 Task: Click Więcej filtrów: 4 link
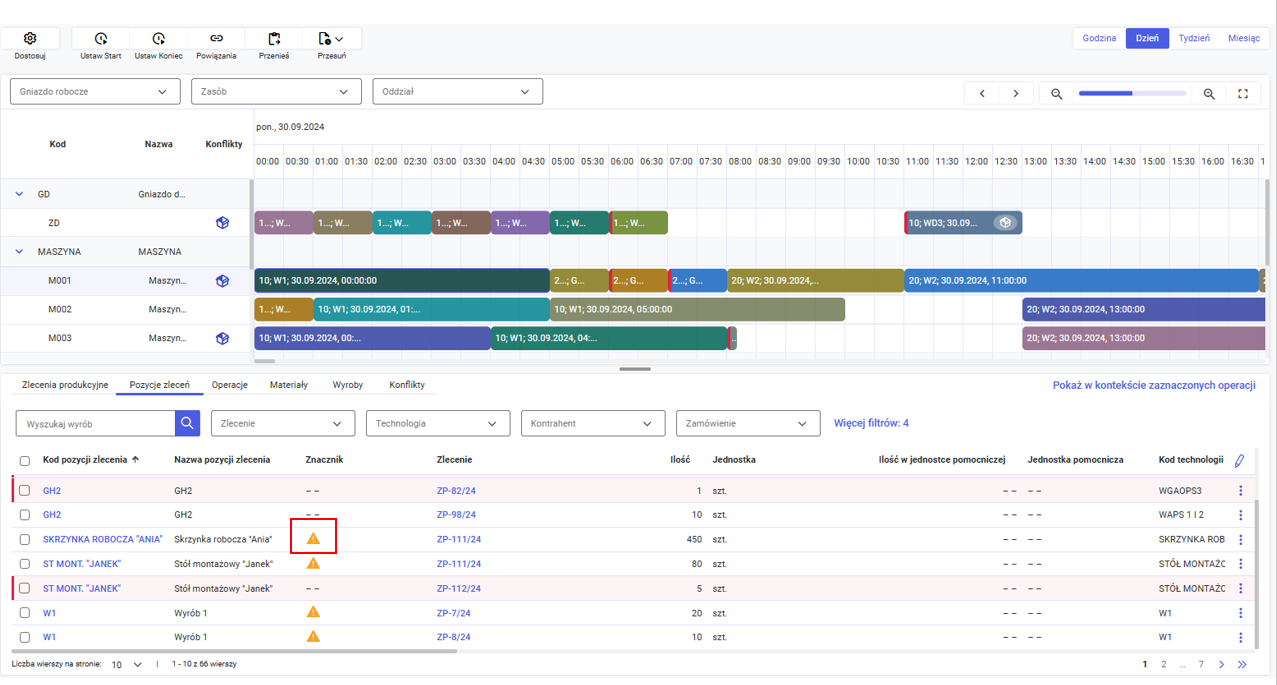tap(871, 424)
